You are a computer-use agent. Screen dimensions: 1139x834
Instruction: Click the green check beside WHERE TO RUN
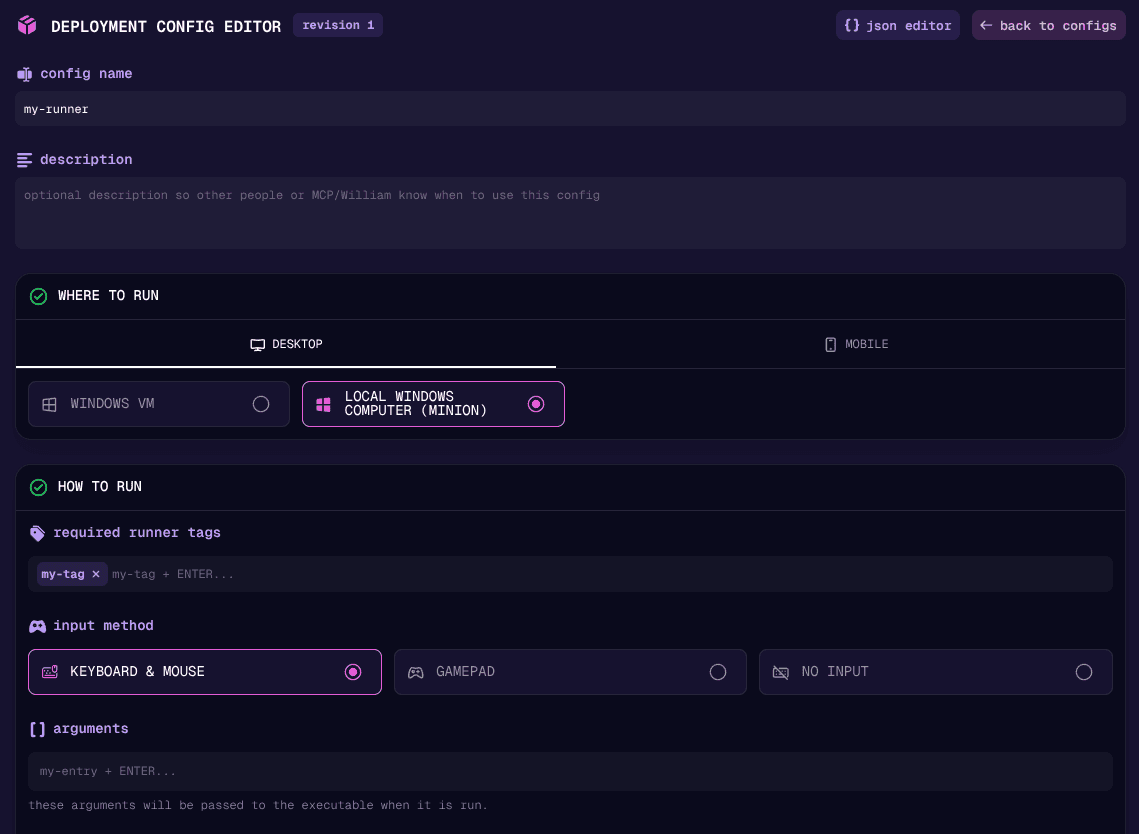(38, 296)
